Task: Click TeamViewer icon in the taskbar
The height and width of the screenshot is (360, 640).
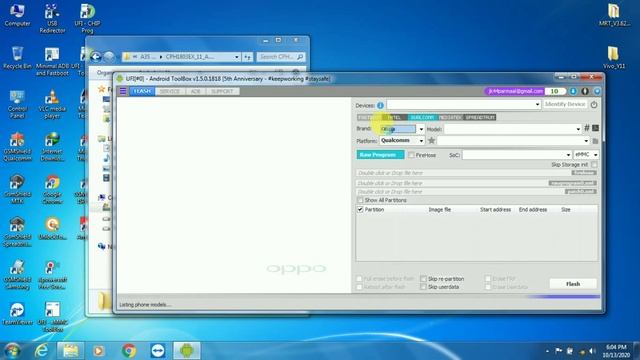Action: click(x=158, y=351)
